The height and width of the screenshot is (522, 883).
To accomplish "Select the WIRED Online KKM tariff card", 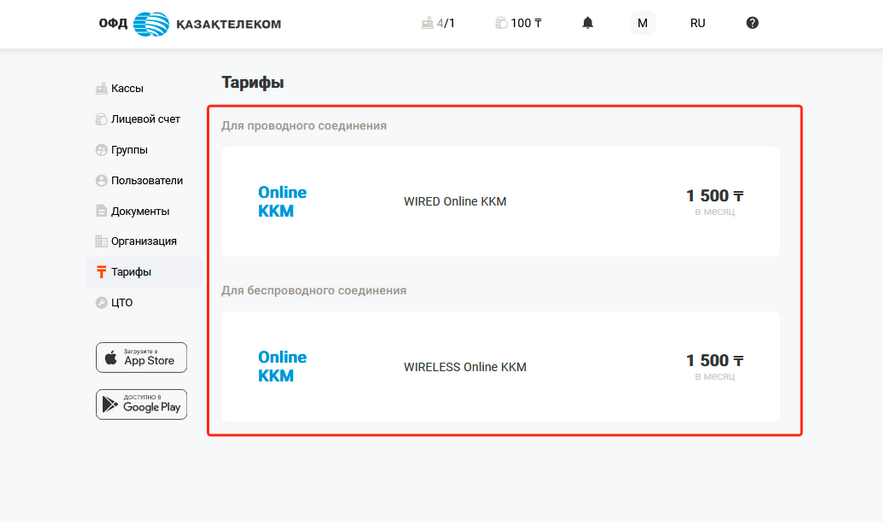I will click(500, 202).
